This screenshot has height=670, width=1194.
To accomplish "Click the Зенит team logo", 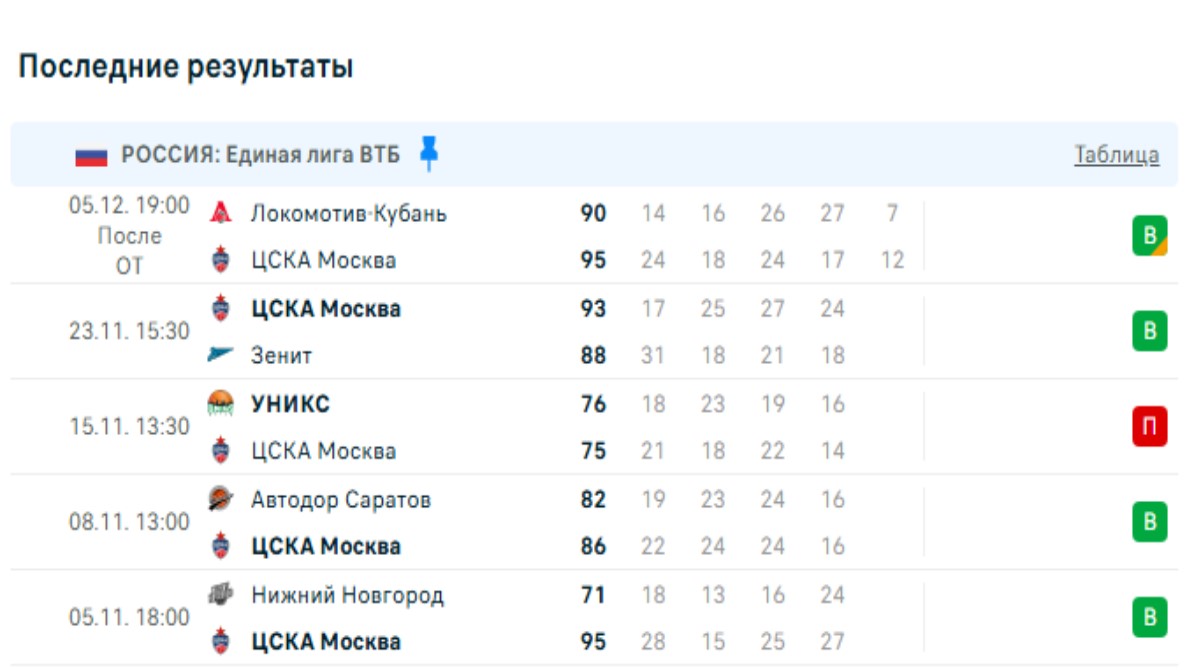I will (221, 355).
